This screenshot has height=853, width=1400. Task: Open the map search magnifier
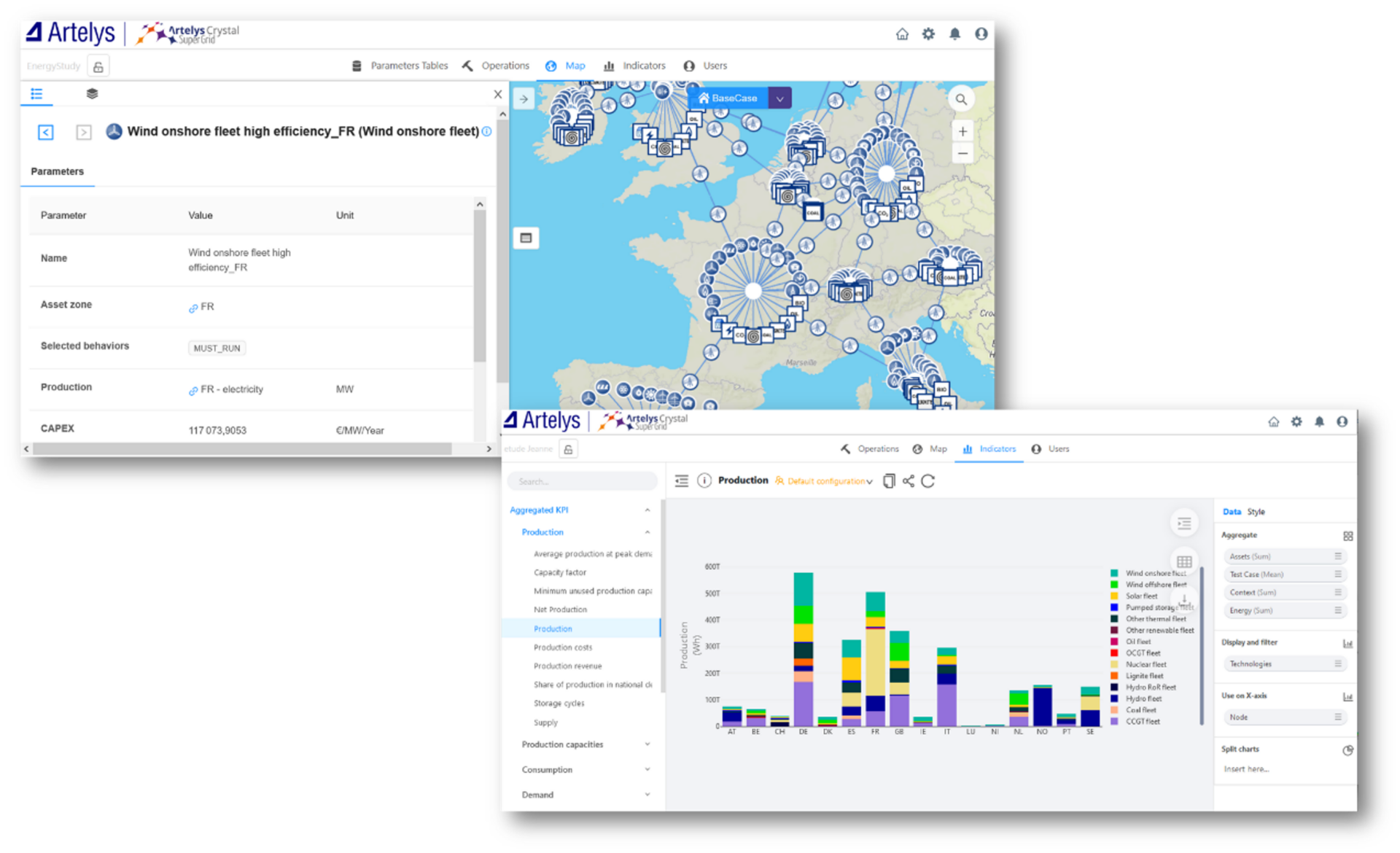[x=961, y=99]
